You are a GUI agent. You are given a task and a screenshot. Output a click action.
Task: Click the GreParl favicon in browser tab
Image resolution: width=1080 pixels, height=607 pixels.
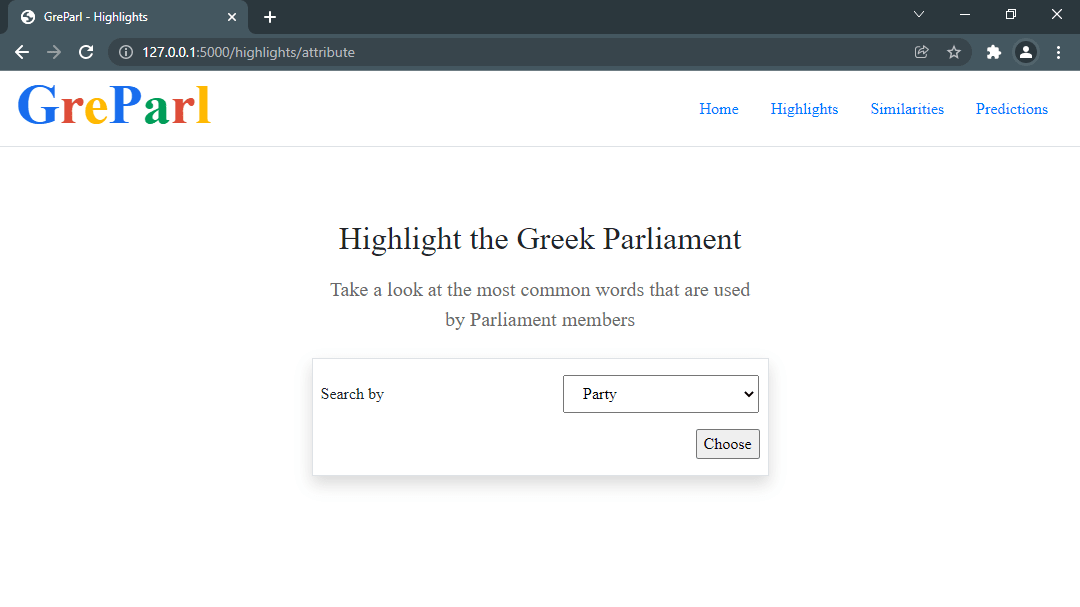point(28,16)
